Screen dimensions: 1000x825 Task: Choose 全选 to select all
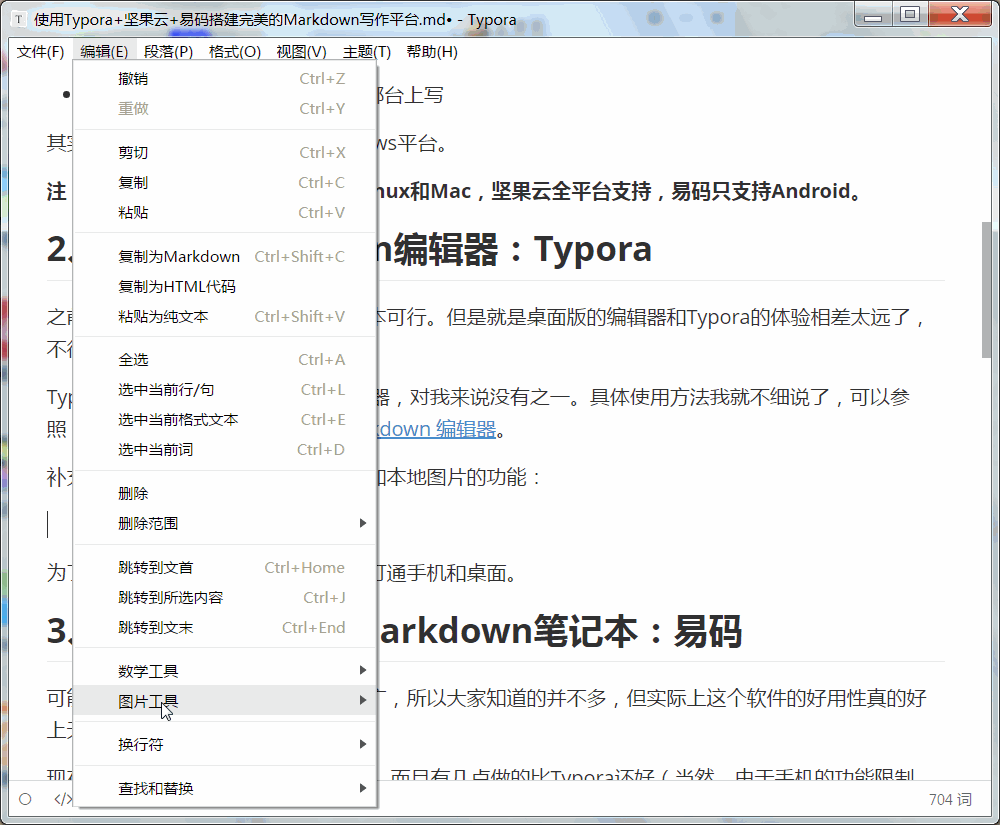pyautogui.click(x=225, y=360)
